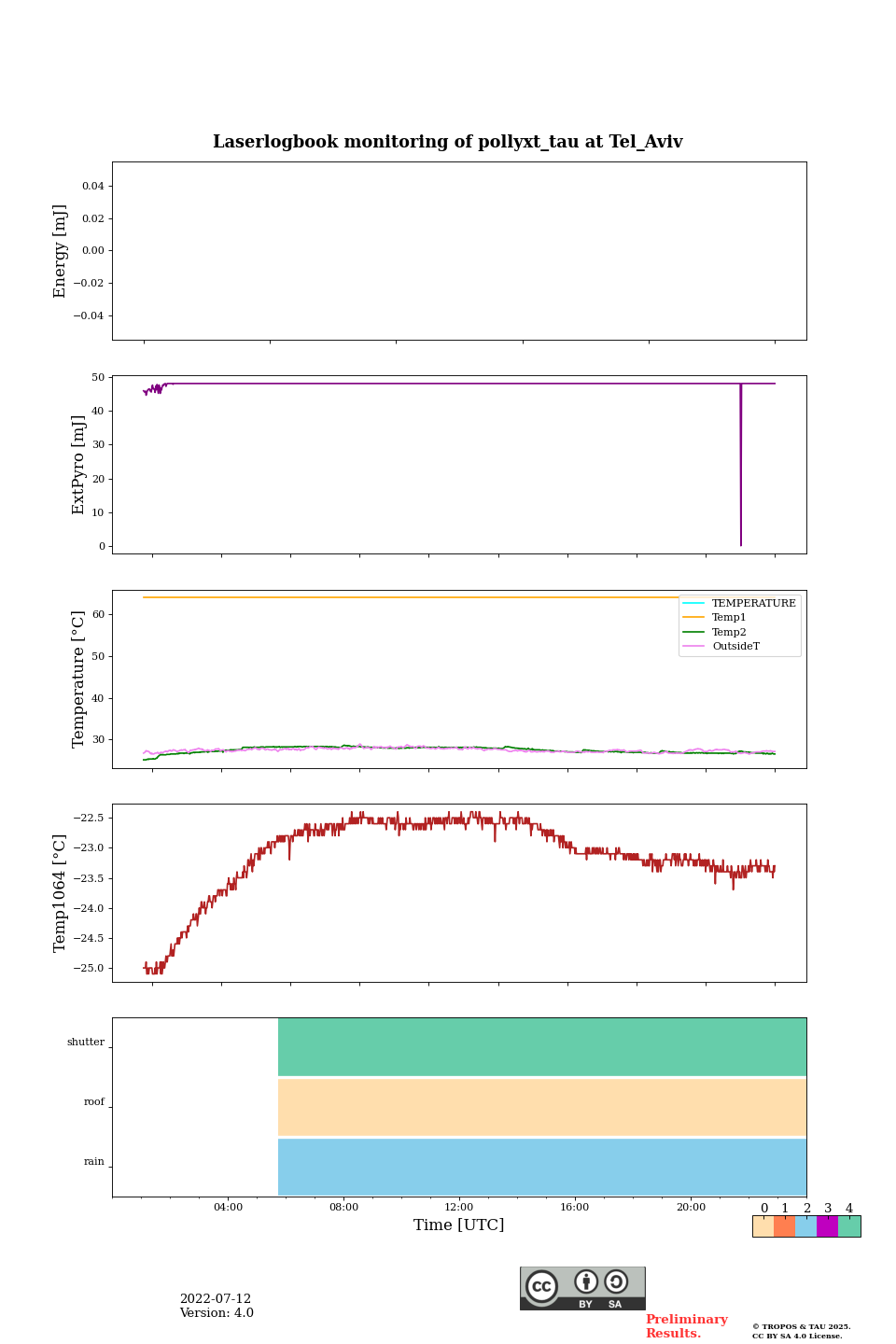
Task: Click the colorbar swatch labeled 0
Action: tap(763, 1226)
